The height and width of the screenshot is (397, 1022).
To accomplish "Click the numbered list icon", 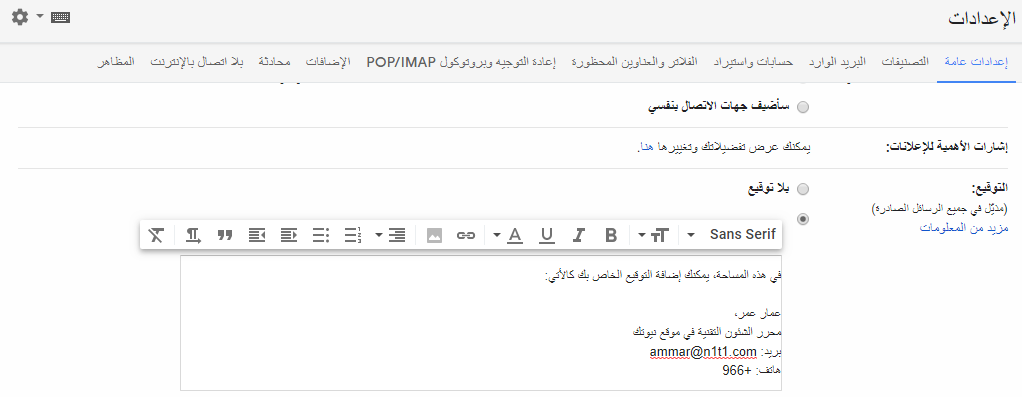I will 353,235.
